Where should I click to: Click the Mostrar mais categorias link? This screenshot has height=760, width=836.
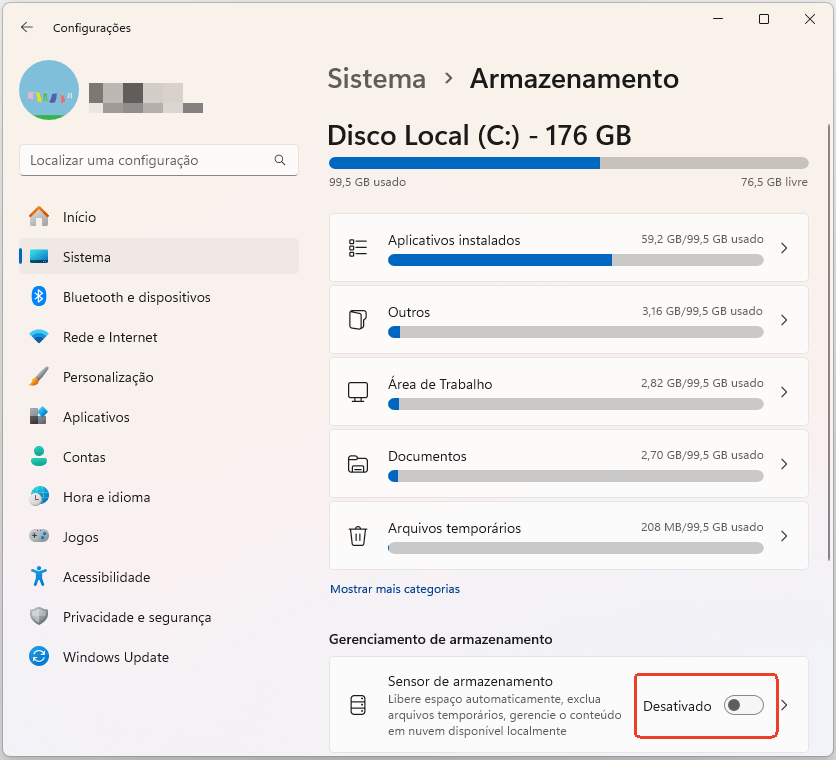pyautogui.click(x=395, y=589)
